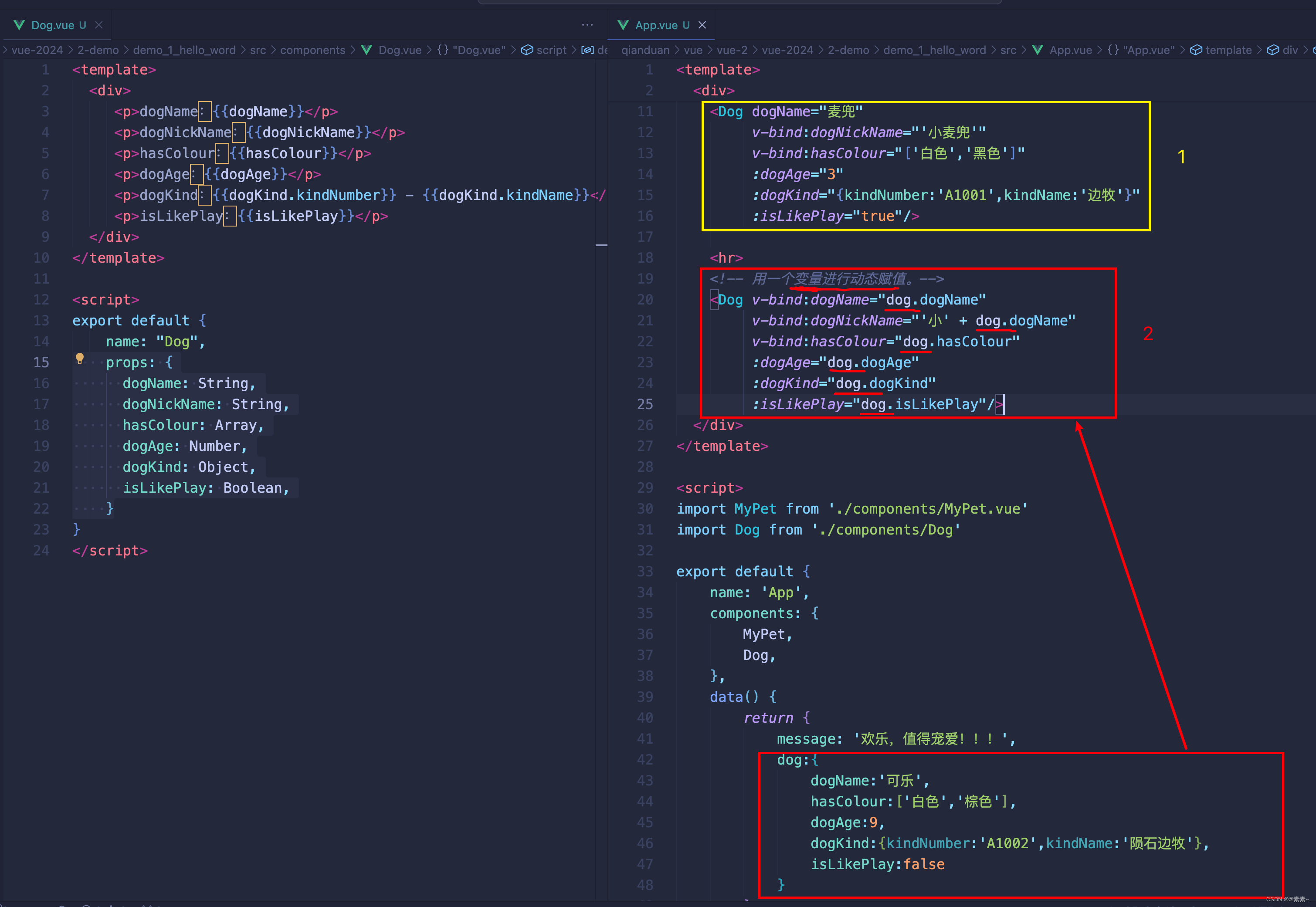
Task: Click the qianduan breadcrumb item
Action: 645,50
